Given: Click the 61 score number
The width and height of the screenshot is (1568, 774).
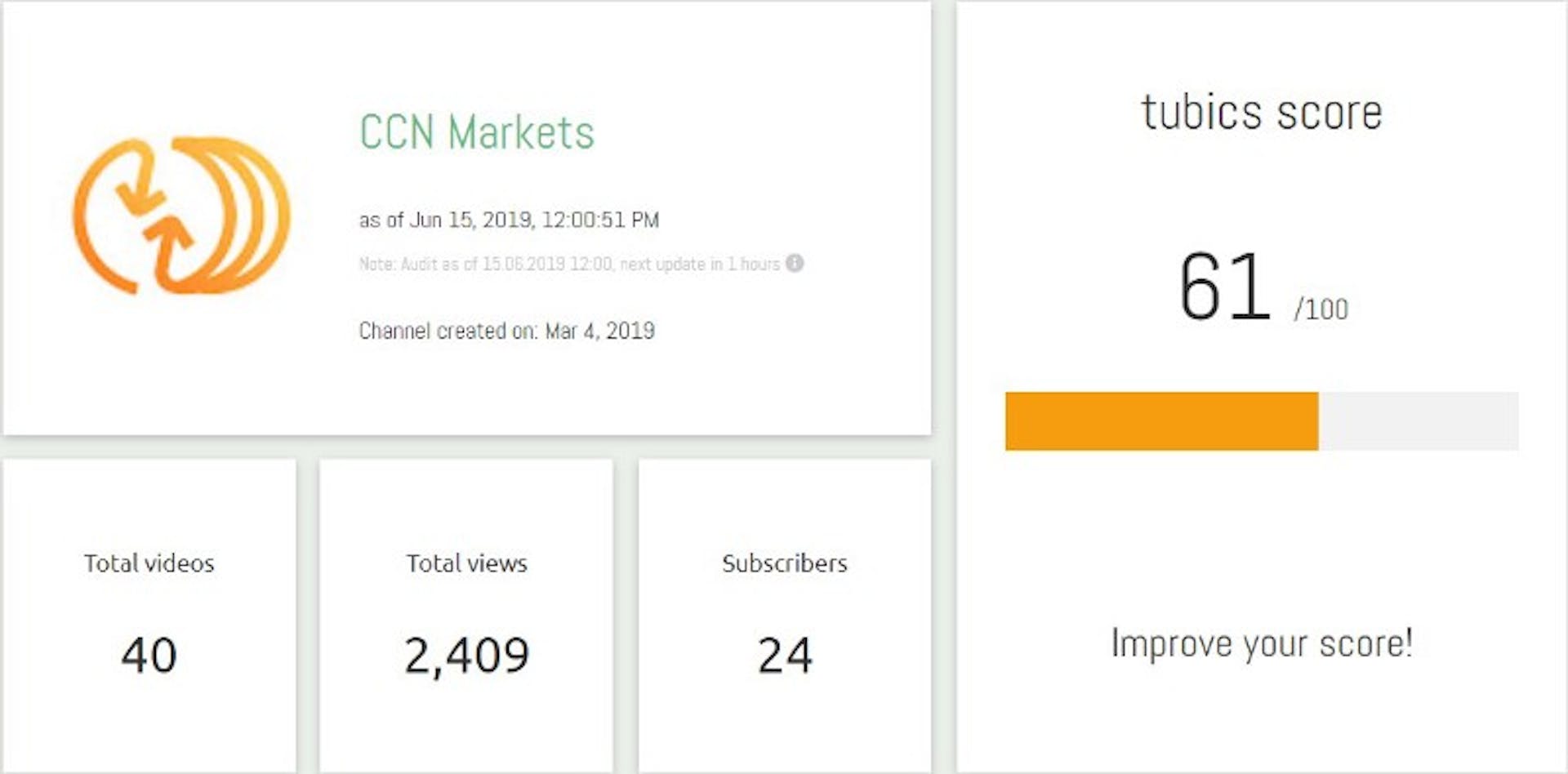Looking at the screenshot, I should pos(1224,287).
